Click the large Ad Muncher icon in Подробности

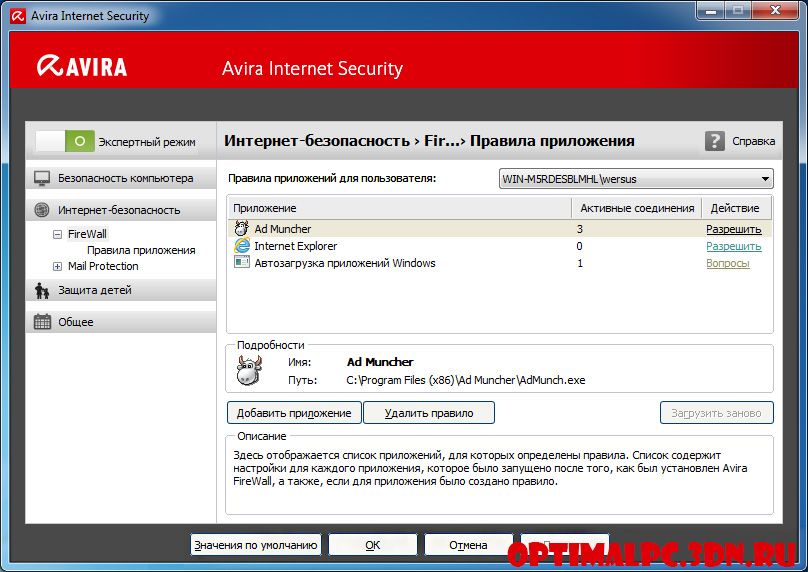pyautogui.click(x=249, y=371)
